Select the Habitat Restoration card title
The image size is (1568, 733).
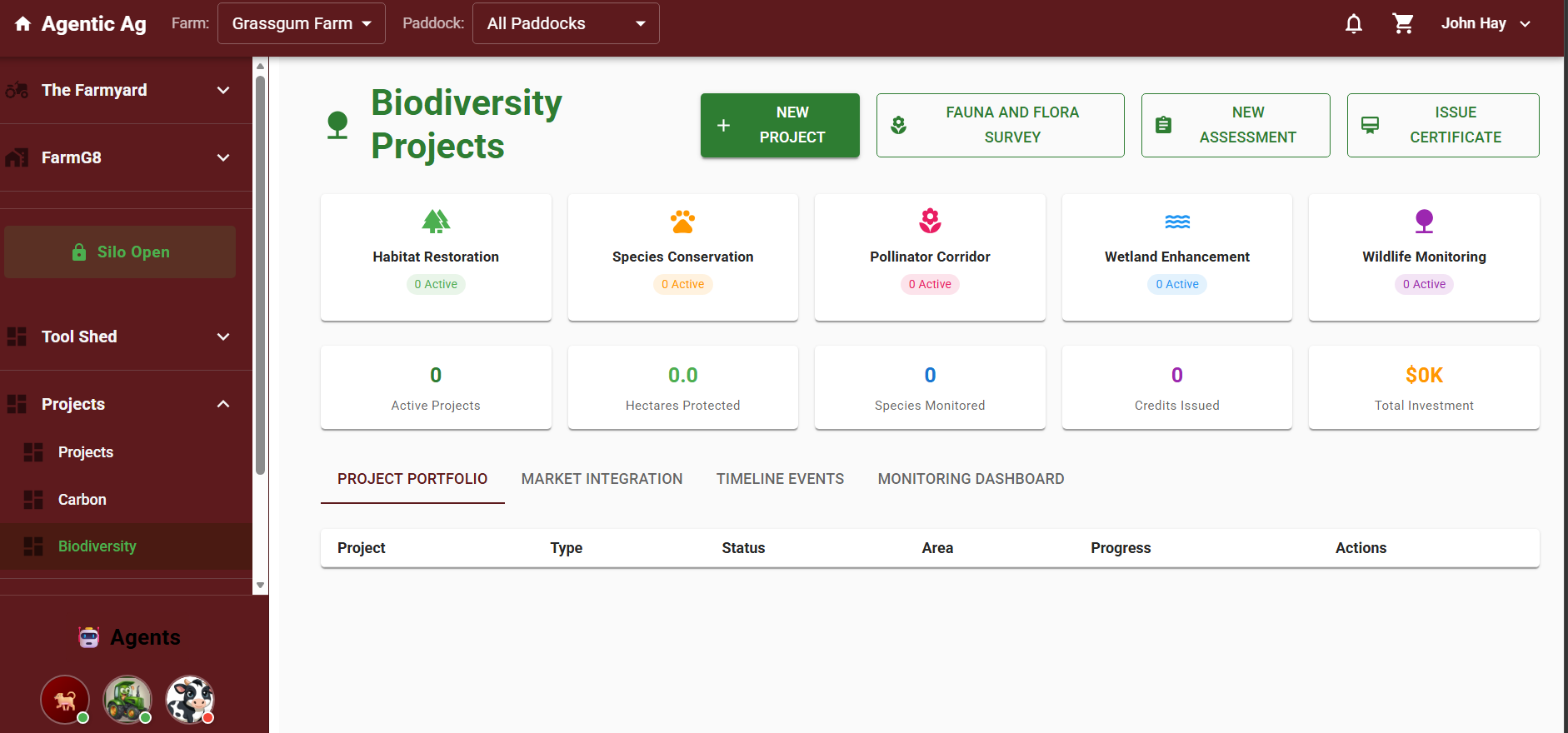click(436, 257)
